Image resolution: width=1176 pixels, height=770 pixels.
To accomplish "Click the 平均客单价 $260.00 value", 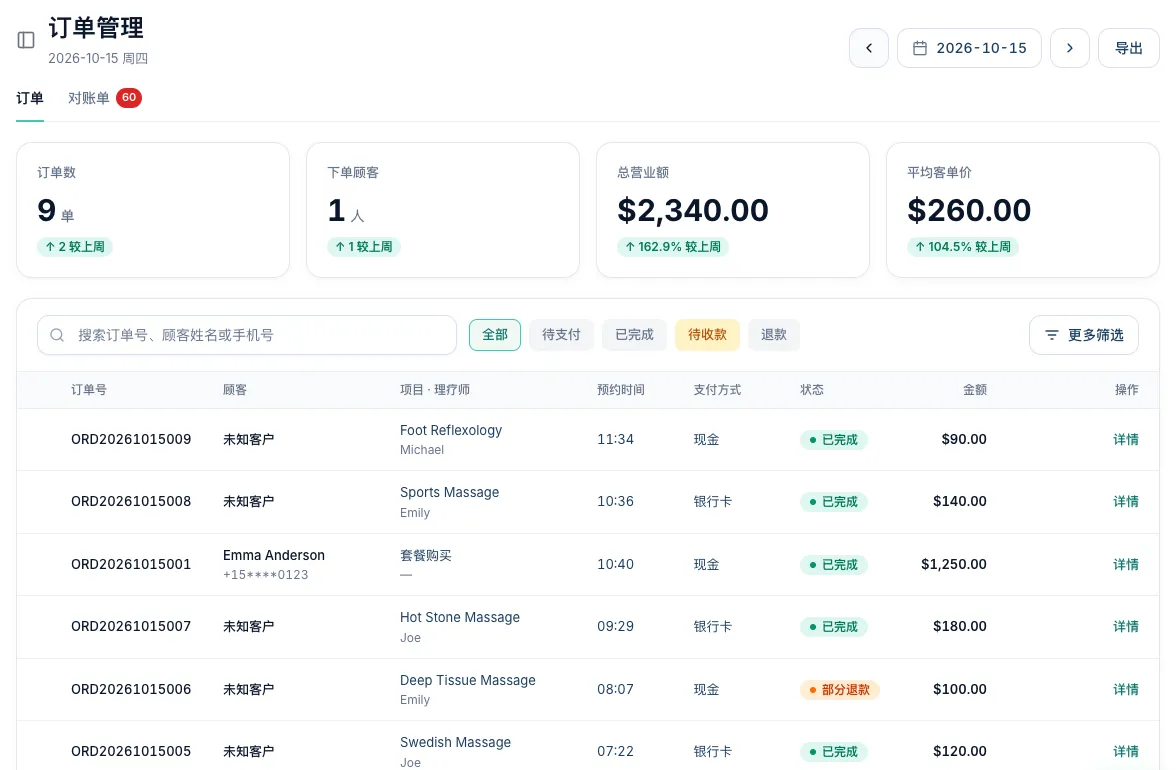I will (x=969, y=211).
